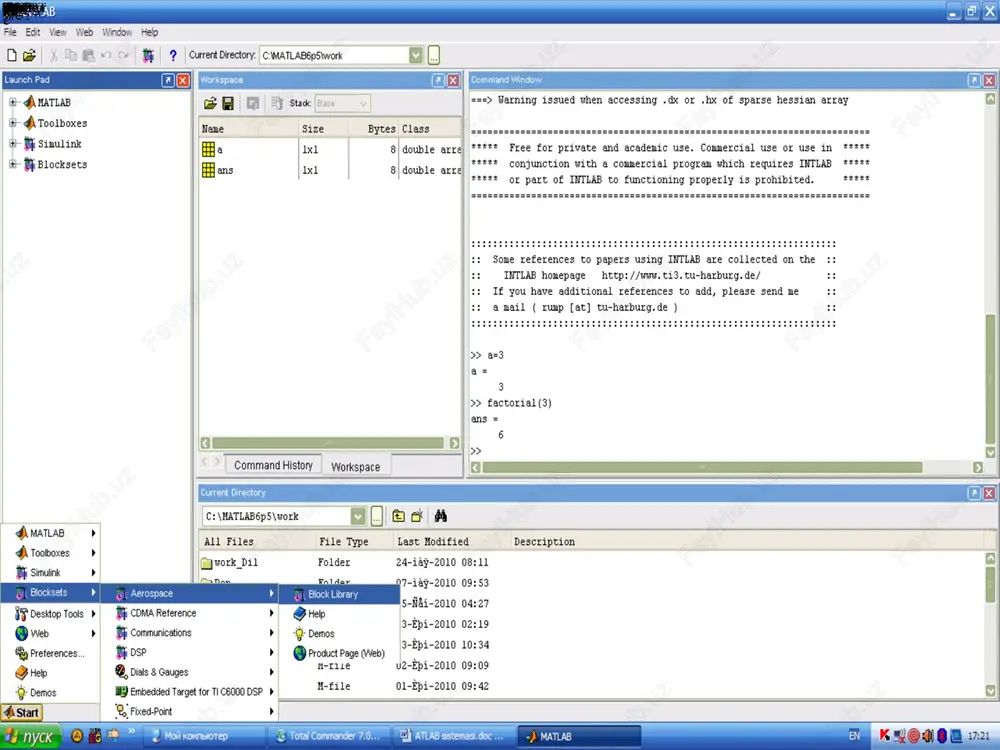The image size is (1000, 750).
Task: Select the ans variable row
Action: 330,170
